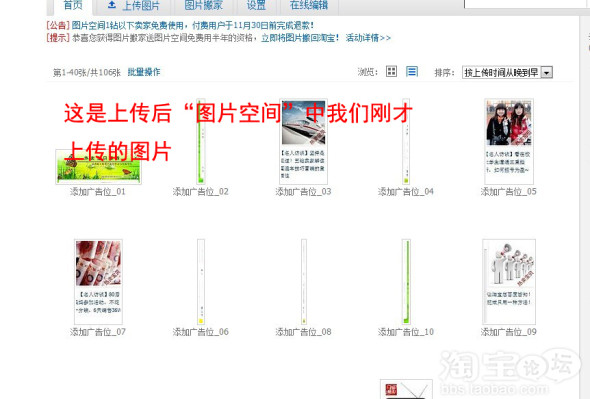Switch to the 上传图片 tab
Image resolution: width=590 pixels, height=399 pixels.
point(134,5)
